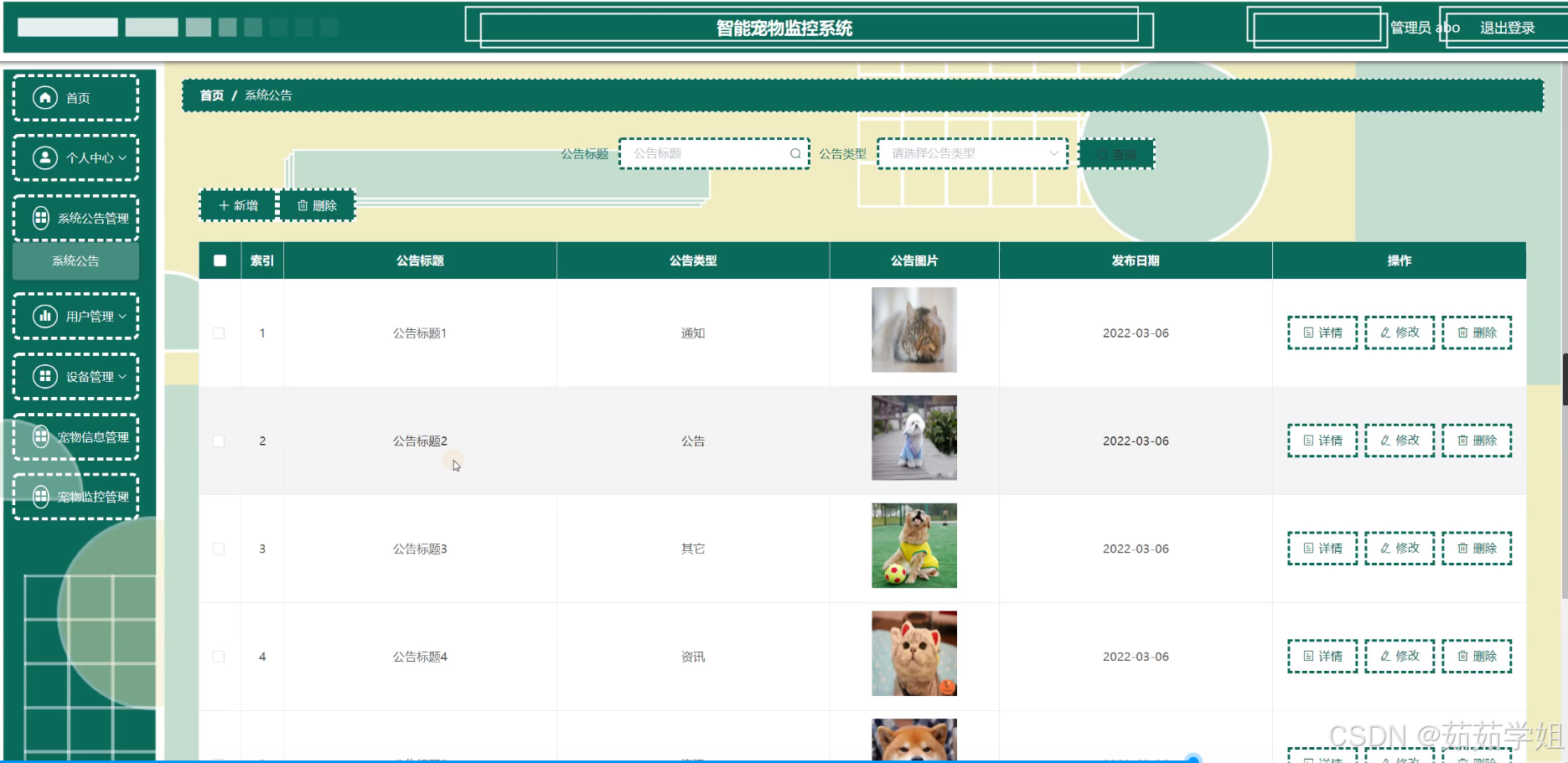
Task: Click the home icon in sidebar
Action: tap(45, 98)
